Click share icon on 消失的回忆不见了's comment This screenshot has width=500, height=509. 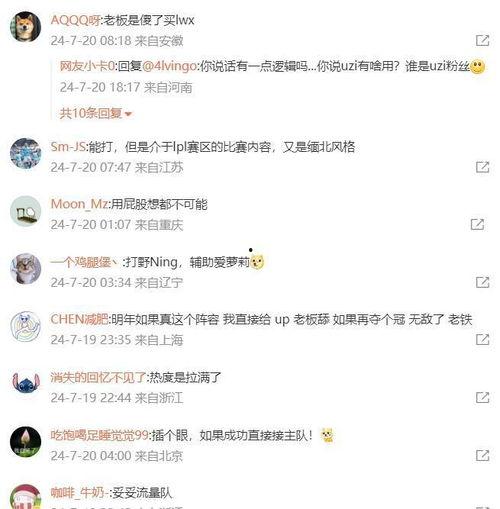pyautogui.click(x=482, y=398)
